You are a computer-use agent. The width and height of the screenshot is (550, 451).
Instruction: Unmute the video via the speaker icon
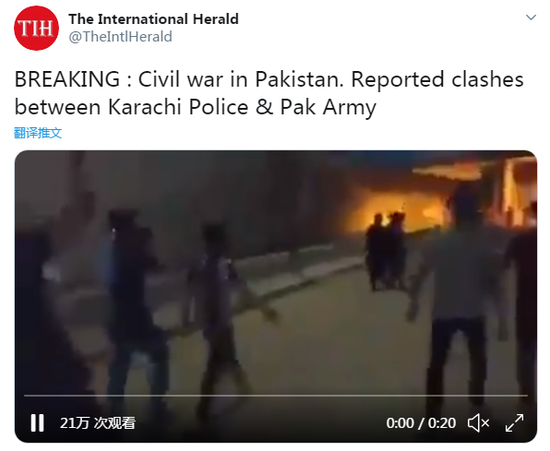[478, 423]
